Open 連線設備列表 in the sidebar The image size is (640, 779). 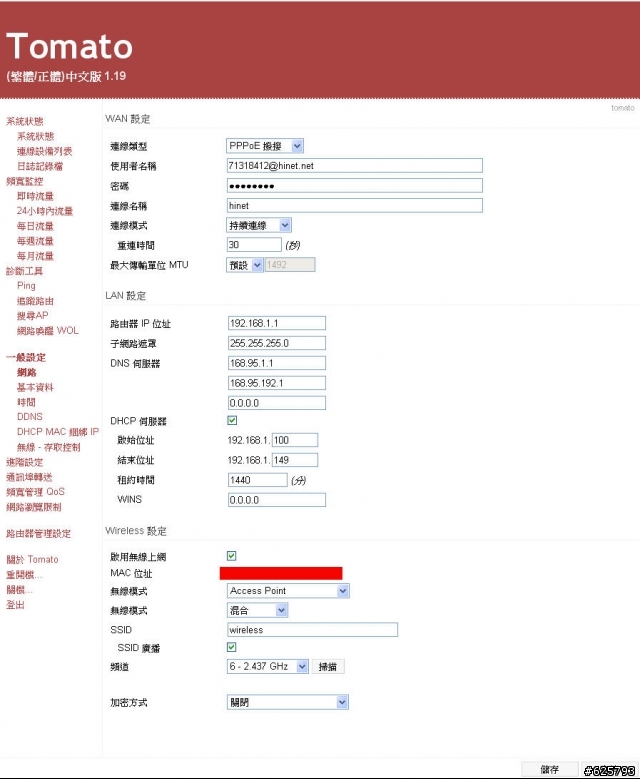tap(44, 151)
